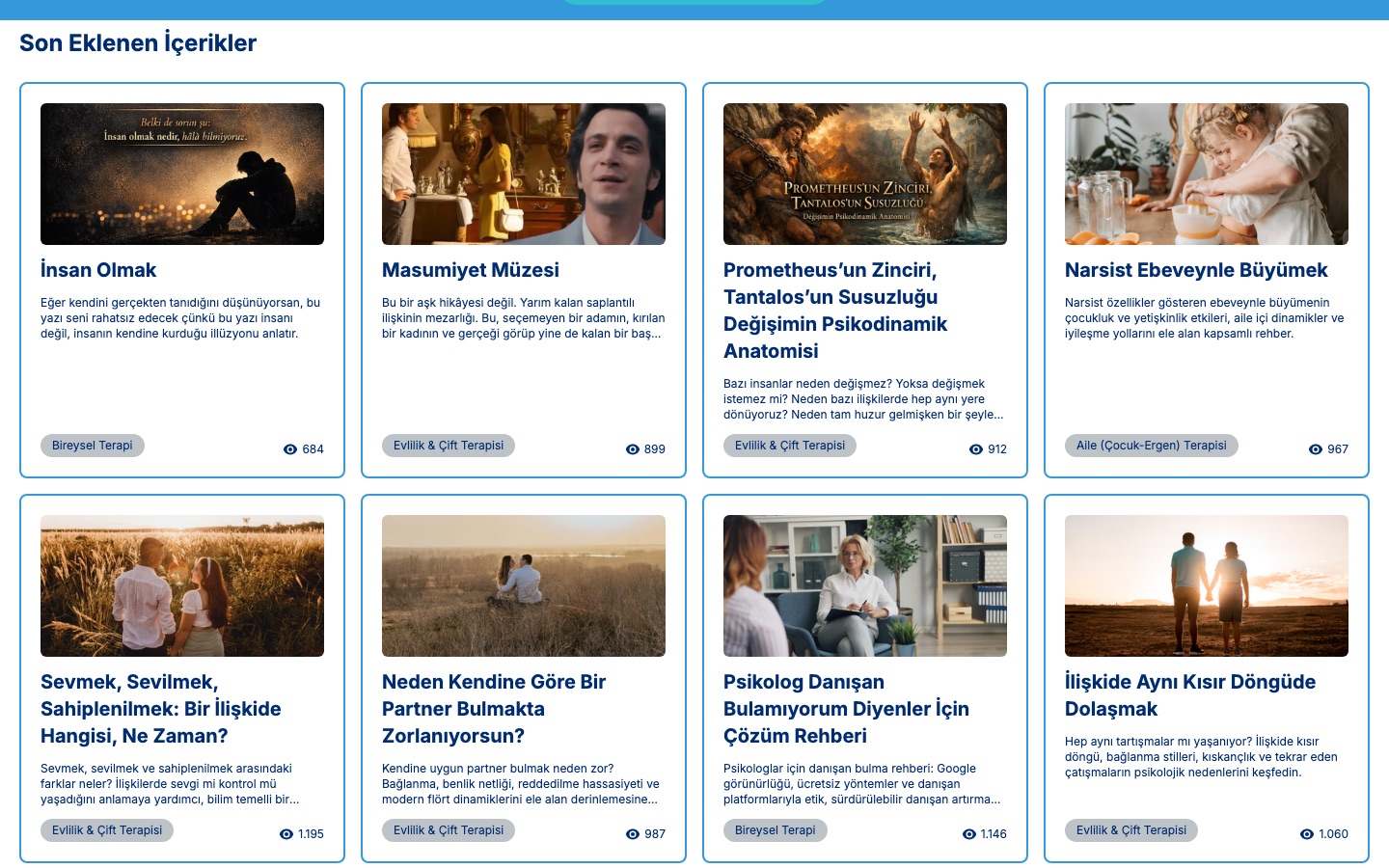Viewport: 1389px width, 868px height.
Task: Open the Sevmek, Sevilmek, Sahiplenilmek article heading
Action: click(161, 709)
